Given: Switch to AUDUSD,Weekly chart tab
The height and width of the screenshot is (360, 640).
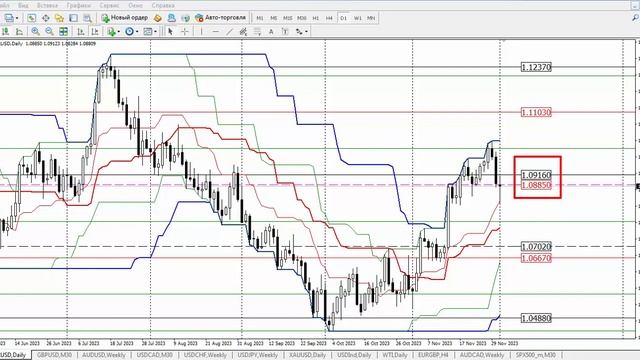Looking at the screenshot, I should pos(104,355).
